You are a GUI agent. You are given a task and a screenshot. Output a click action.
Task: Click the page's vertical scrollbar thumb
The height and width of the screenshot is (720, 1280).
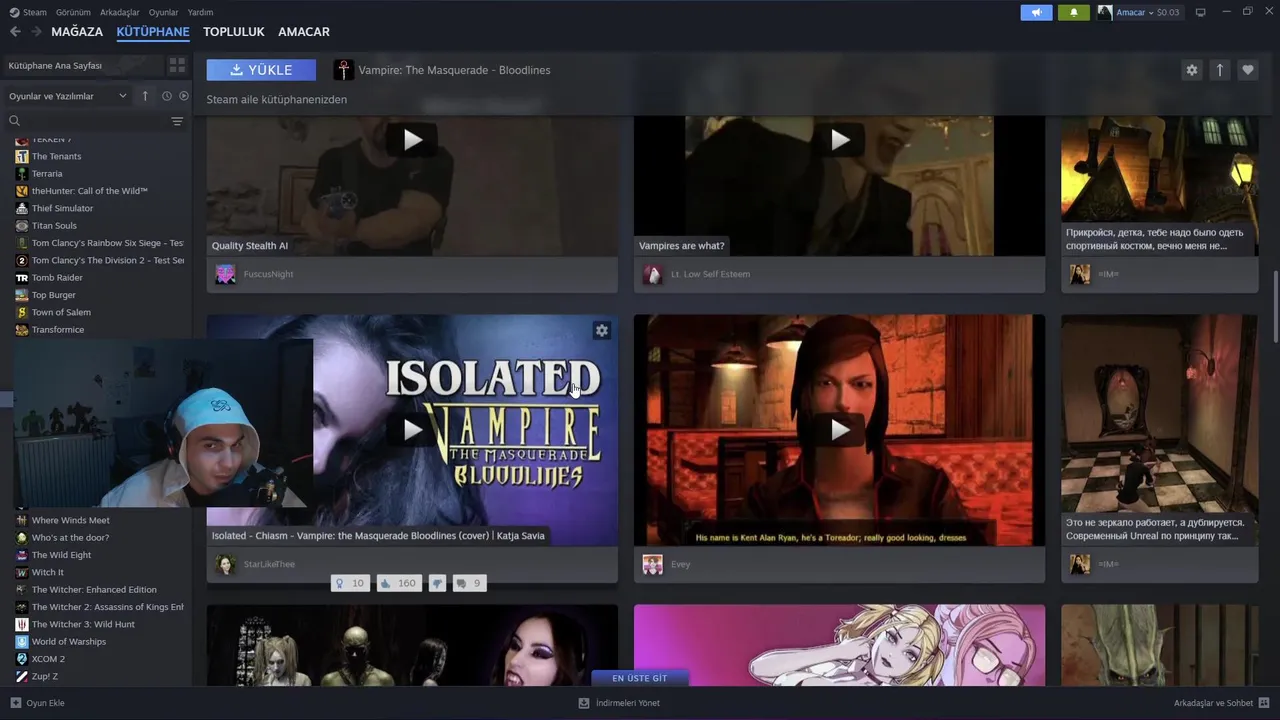click(1275, 308)
